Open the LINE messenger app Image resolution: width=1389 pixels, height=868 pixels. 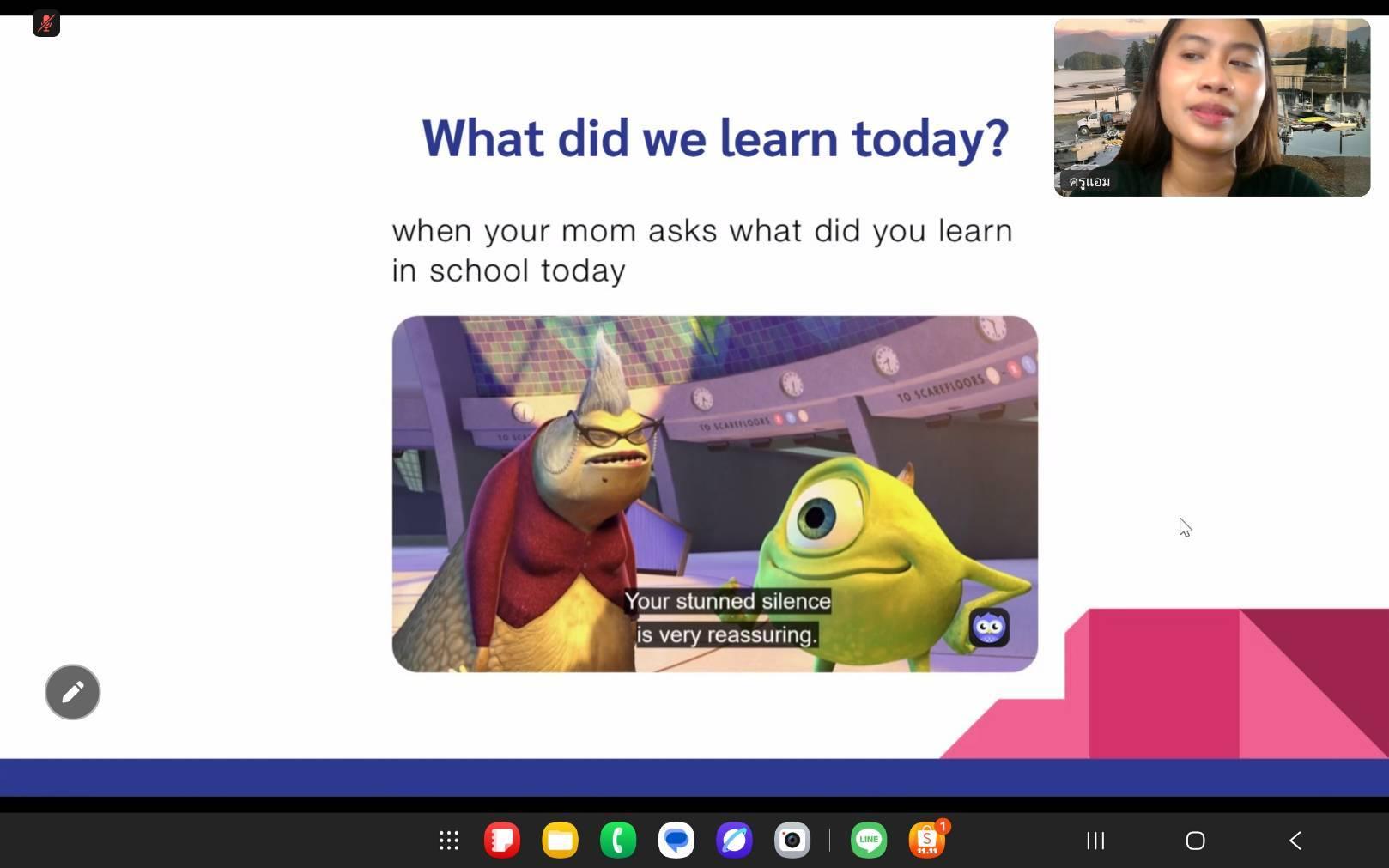(x=869, y=841)
